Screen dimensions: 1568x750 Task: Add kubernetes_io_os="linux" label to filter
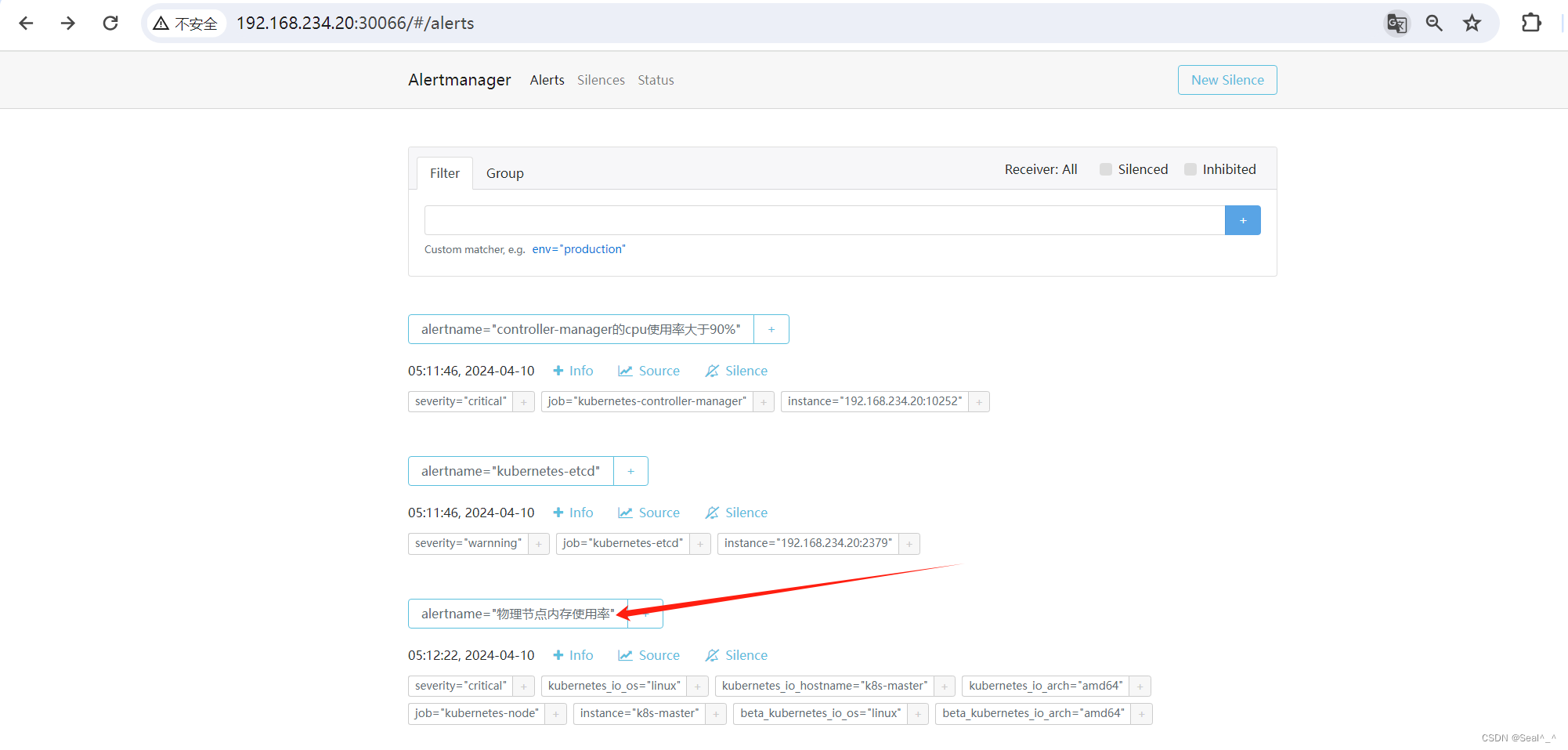(x=697, y=686)
